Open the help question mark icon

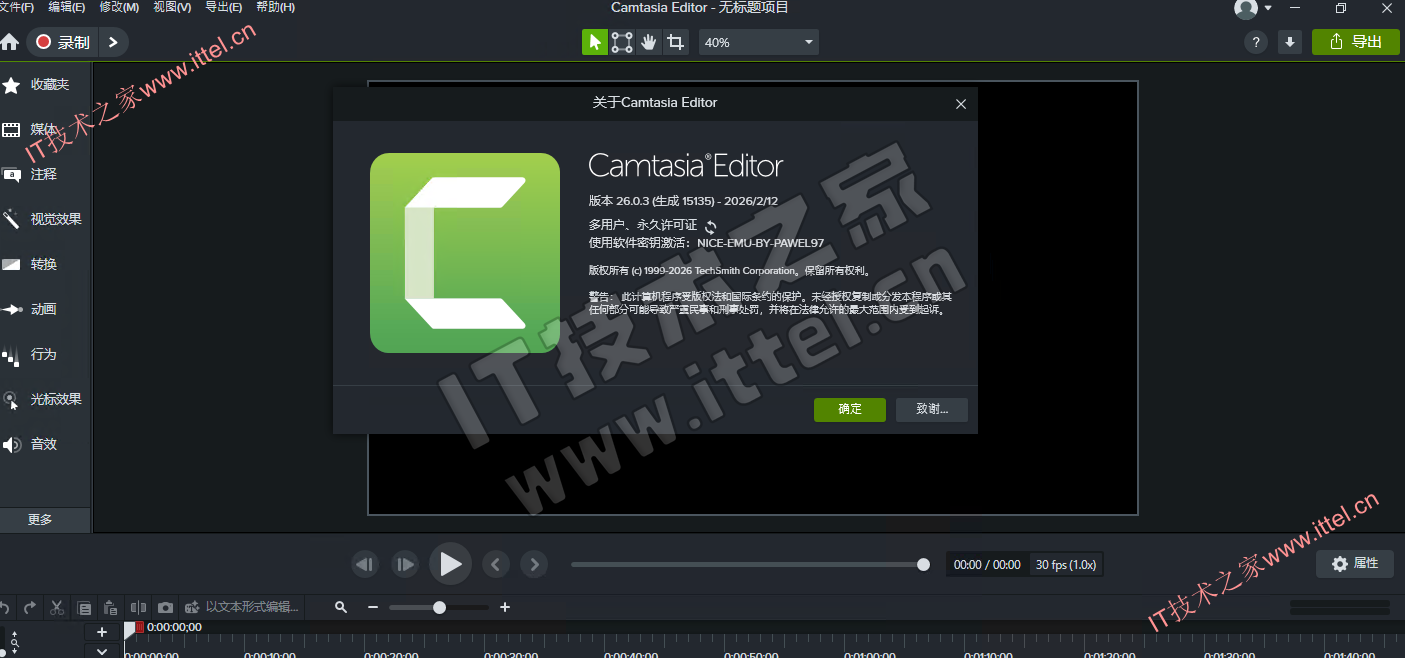tap(1256, 42)
